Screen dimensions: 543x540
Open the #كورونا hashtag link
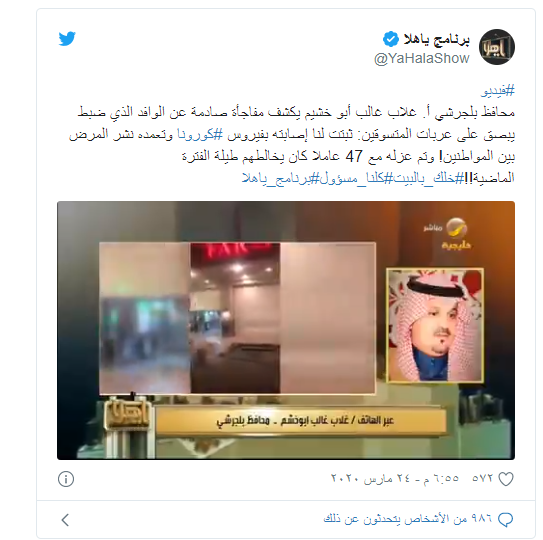[200, 134]
